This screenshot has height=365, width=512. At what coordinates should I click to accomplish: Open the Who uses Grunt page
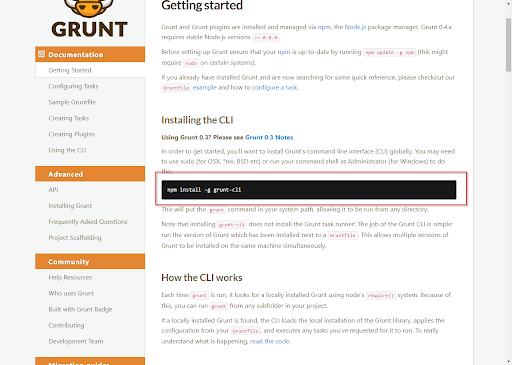pos(71,293)
